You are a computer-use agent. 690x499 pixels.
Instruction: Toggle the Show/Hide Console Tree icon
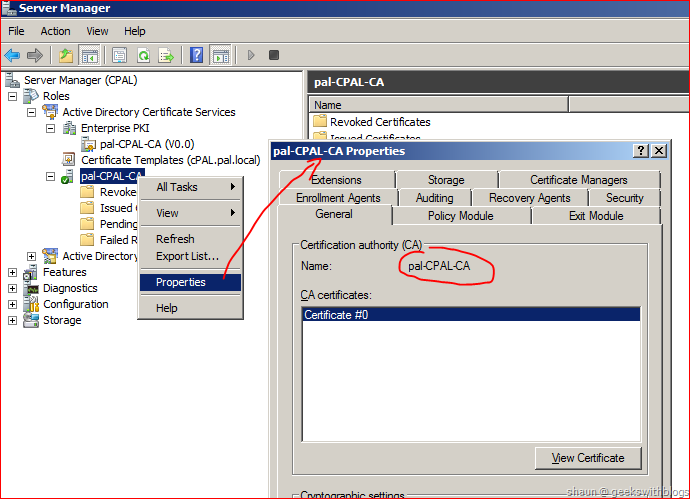pyautogui.click(x=90, y=55)
